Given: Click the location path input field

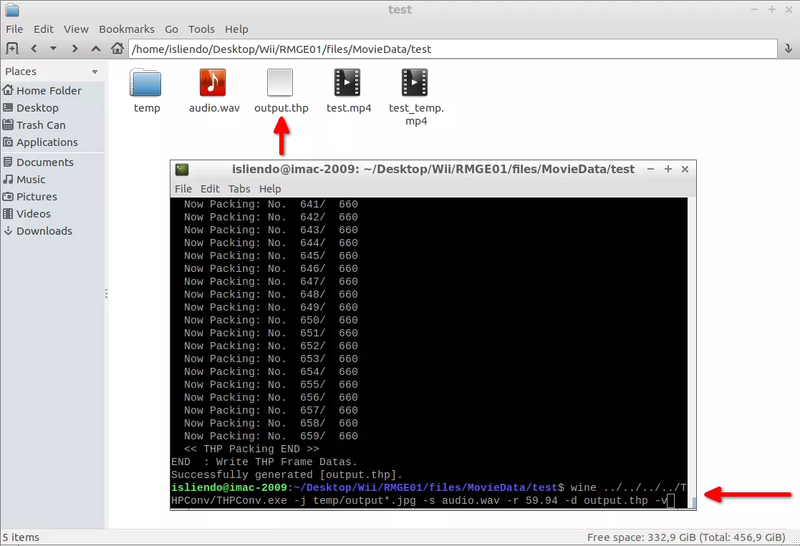Looking at the screenshot, I should 450,48.
